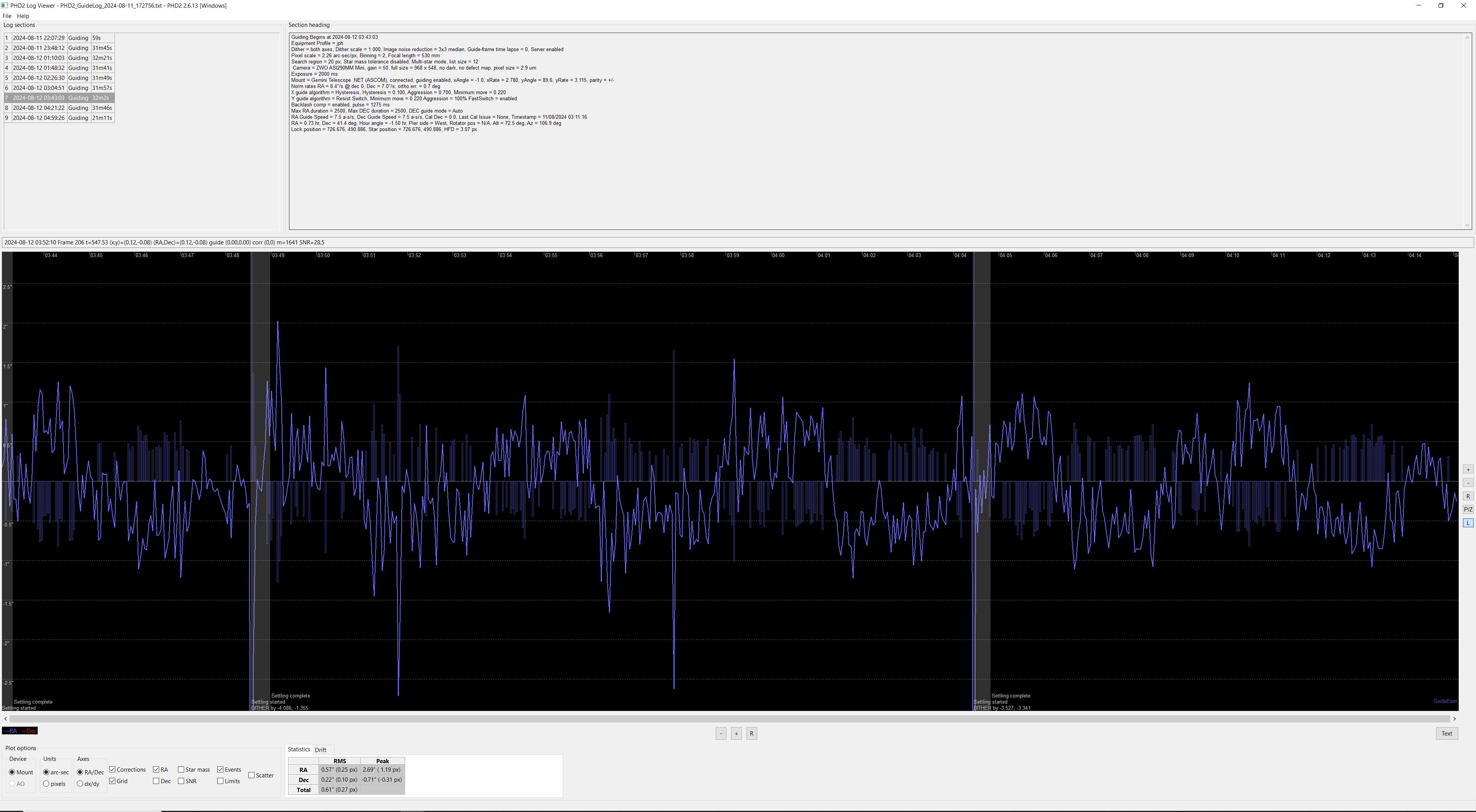Enable the Scatter checkbox
This screenshot has height=812, width=1476.
click(x=251, y=775)
